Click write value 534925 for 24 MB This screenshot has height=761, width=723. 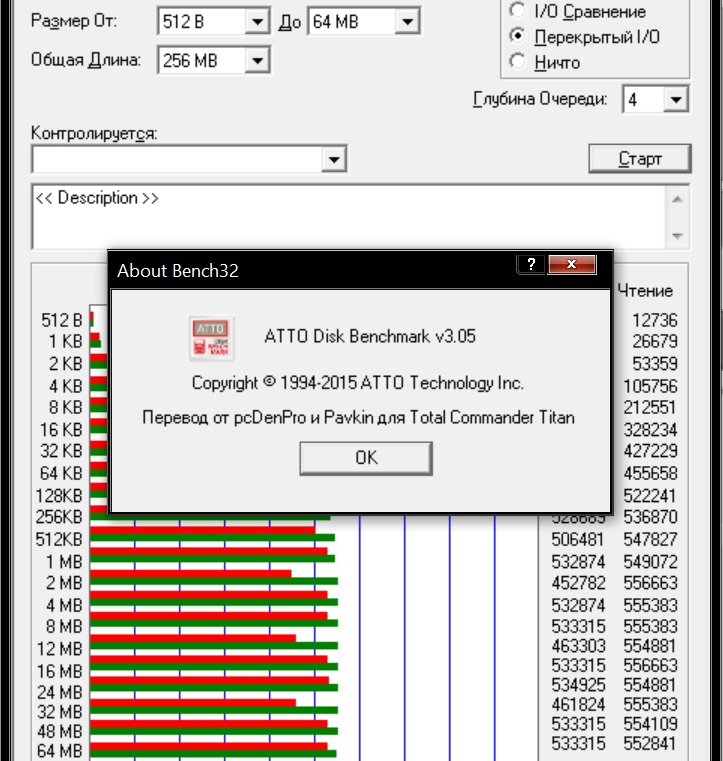tap(578, 685)
